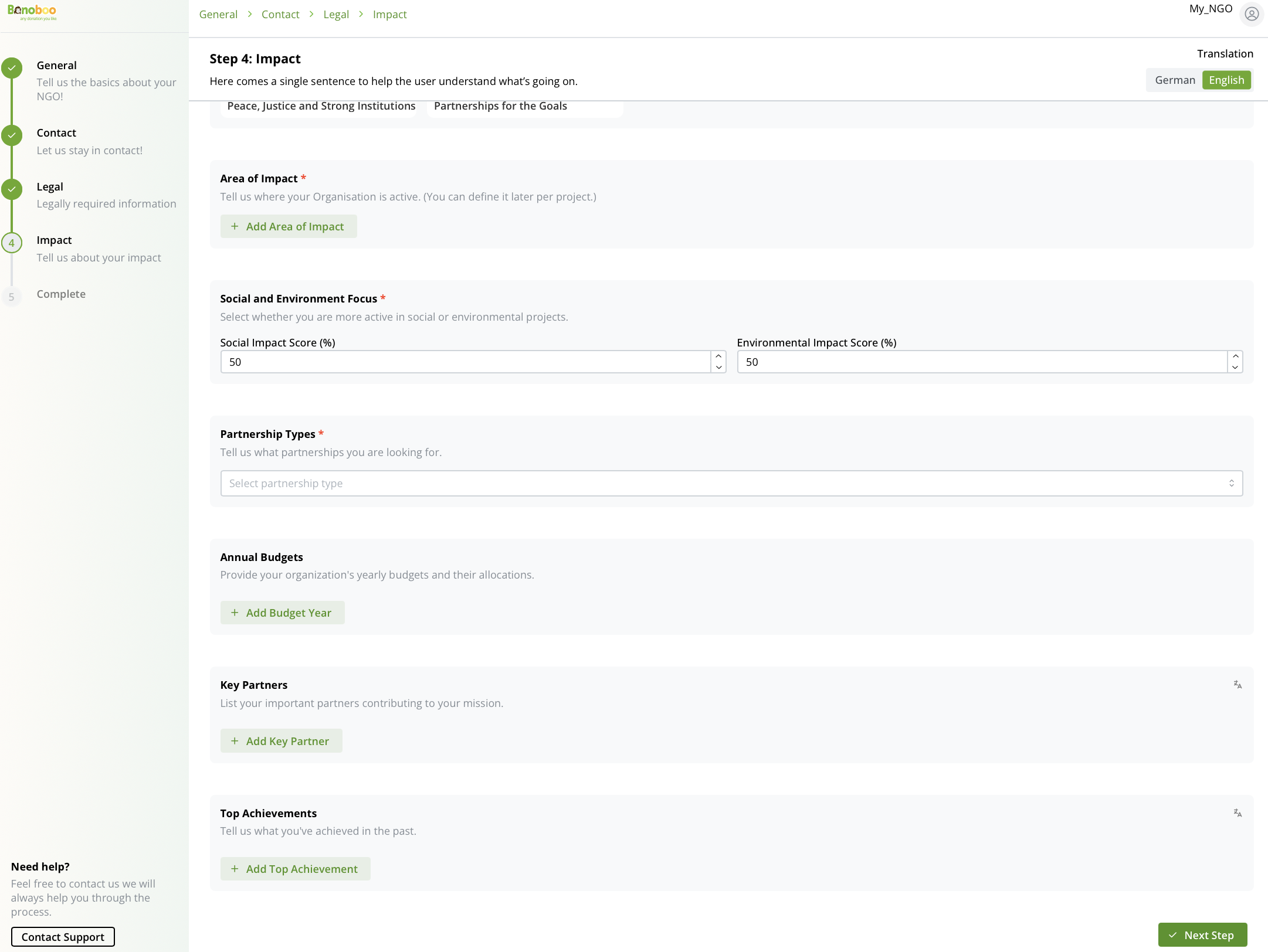Select the Partnerships for the Goals tag

[x=500, y=106]
